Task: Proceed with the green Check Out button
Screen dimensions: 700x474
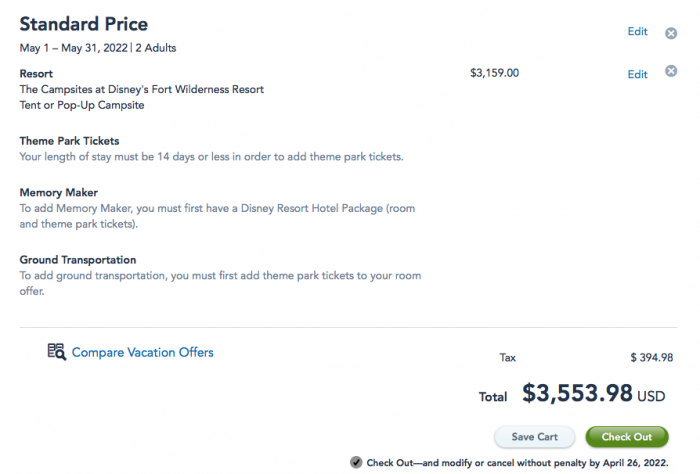Action: click(627, 437)
